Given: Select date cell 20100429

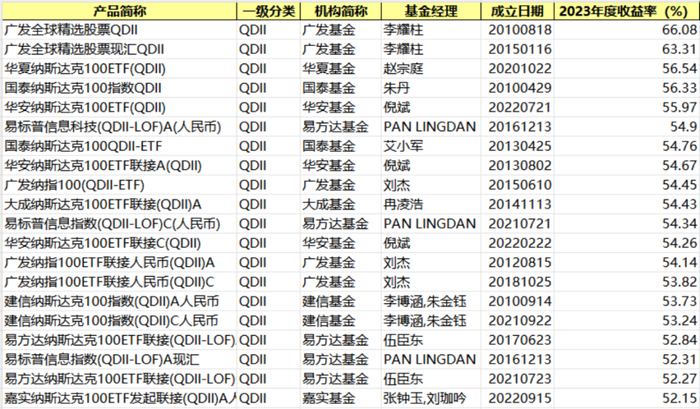Looking at the screenshot, I should (x=517, y=88).
